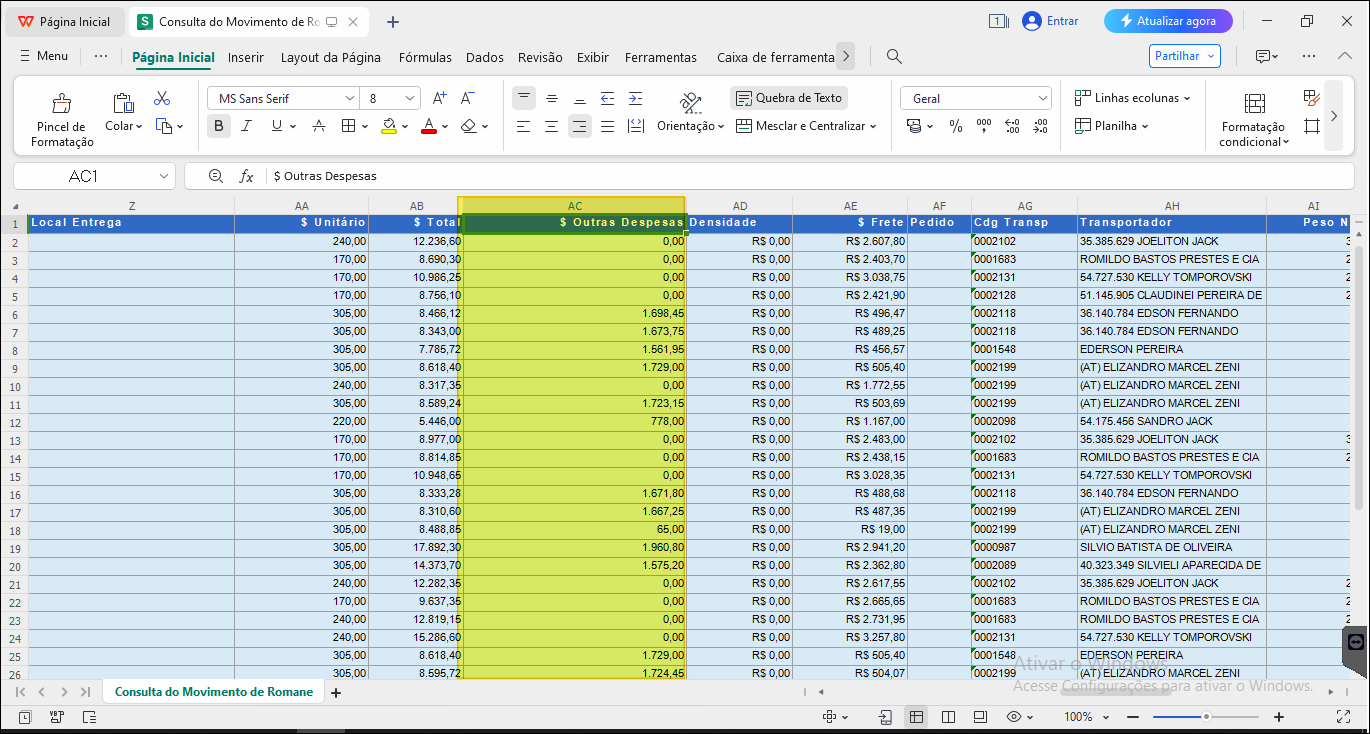Open the font name dropdown MS Sans Serif
Screen dimensions: 1370x734
(350, 98)
